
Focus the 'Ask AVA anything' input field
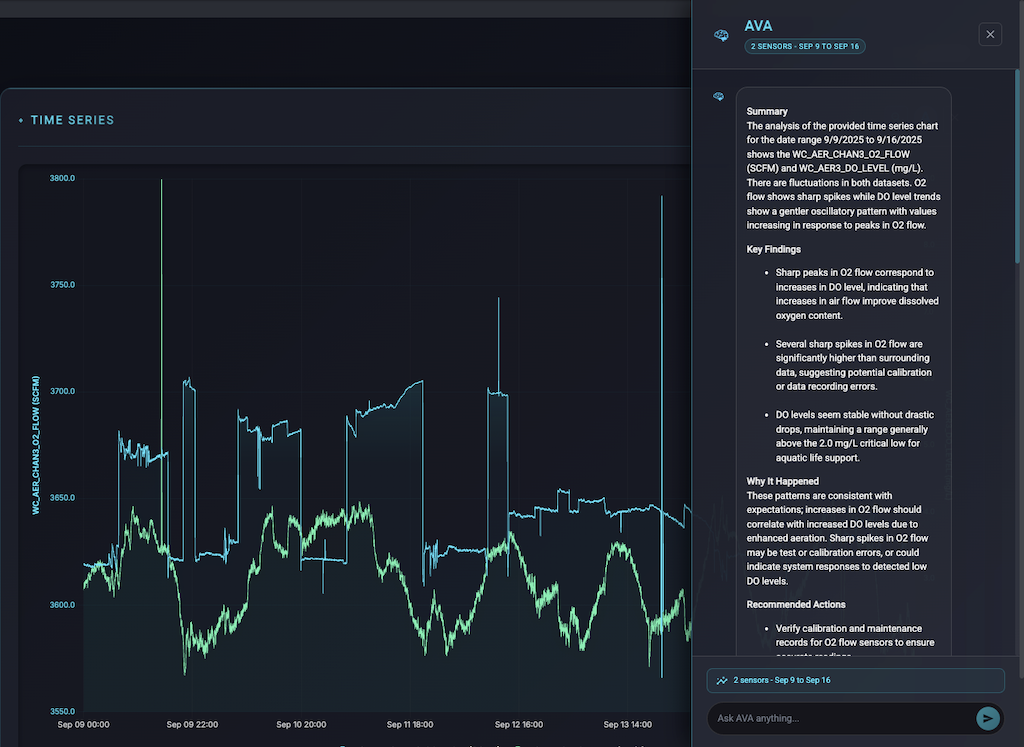[x=840, y=718]
